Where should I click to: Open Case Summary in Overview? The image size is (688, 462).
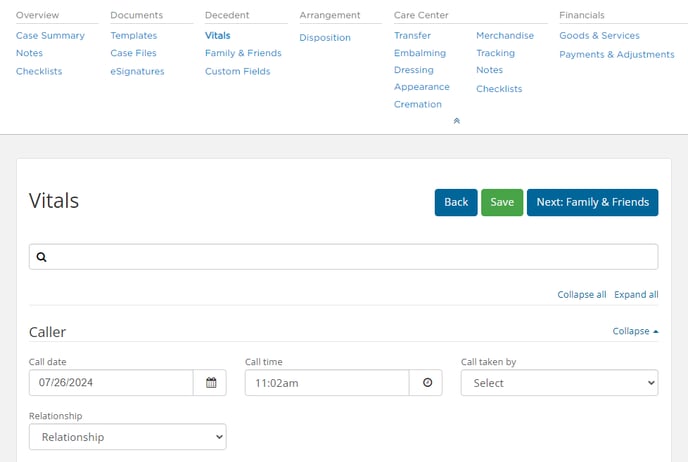point(50,36)
